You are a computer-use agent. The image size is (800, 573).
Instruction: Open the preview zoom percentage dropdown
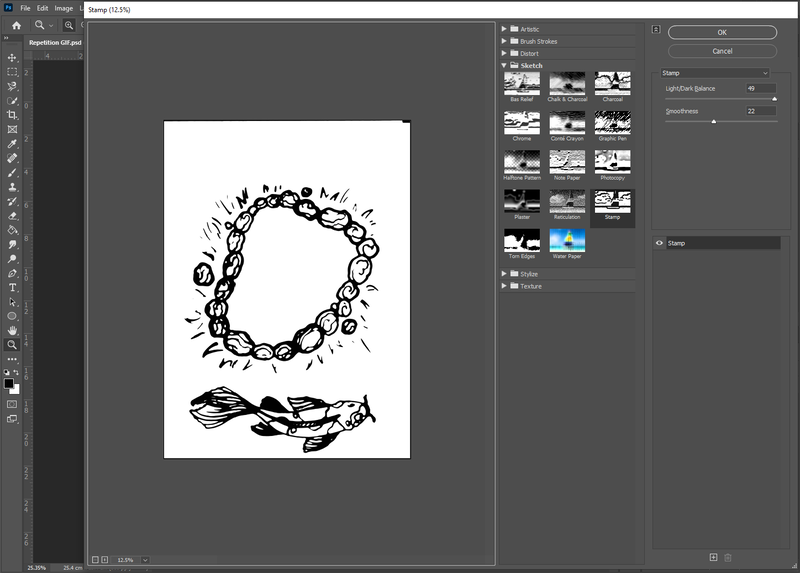146,559
